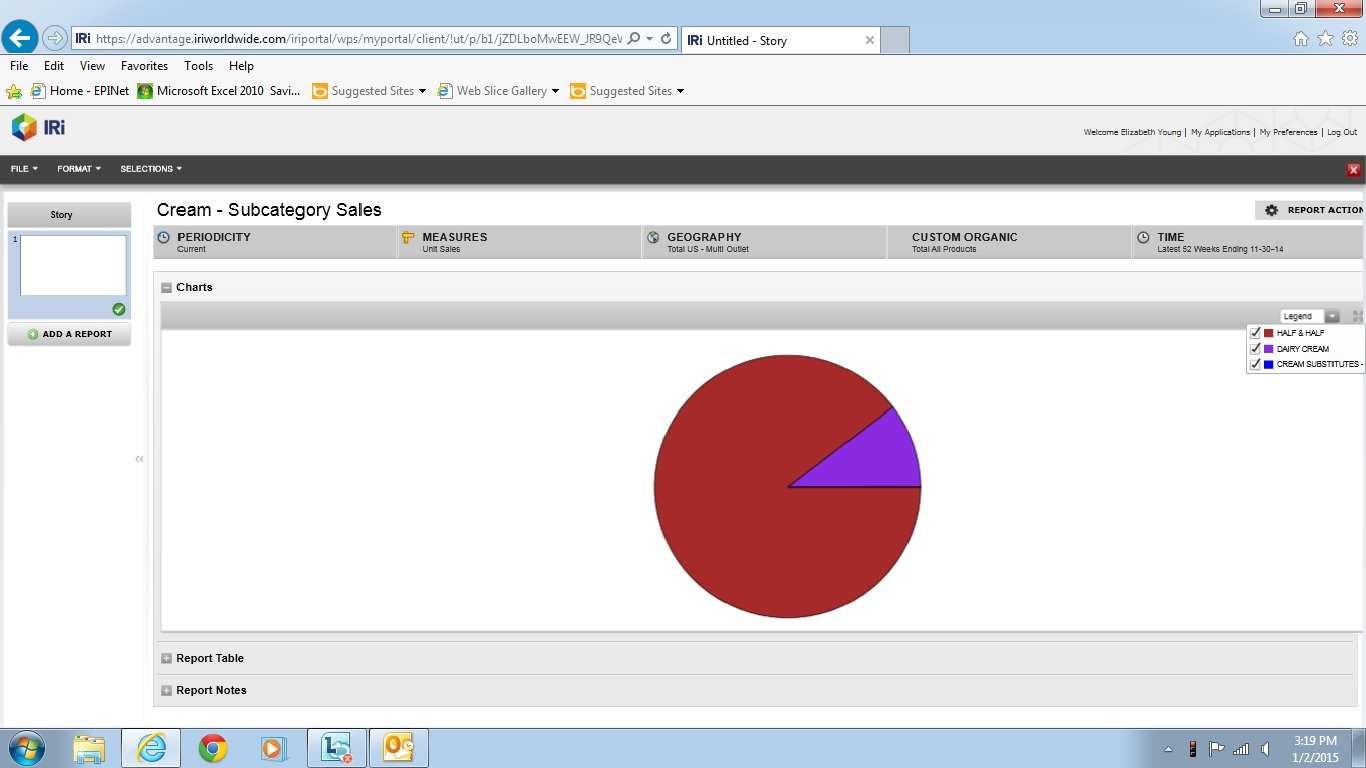Open Google Chrome from the taskbar
The width and height of the screenshot is (1366, 768).
pos(212,748)
